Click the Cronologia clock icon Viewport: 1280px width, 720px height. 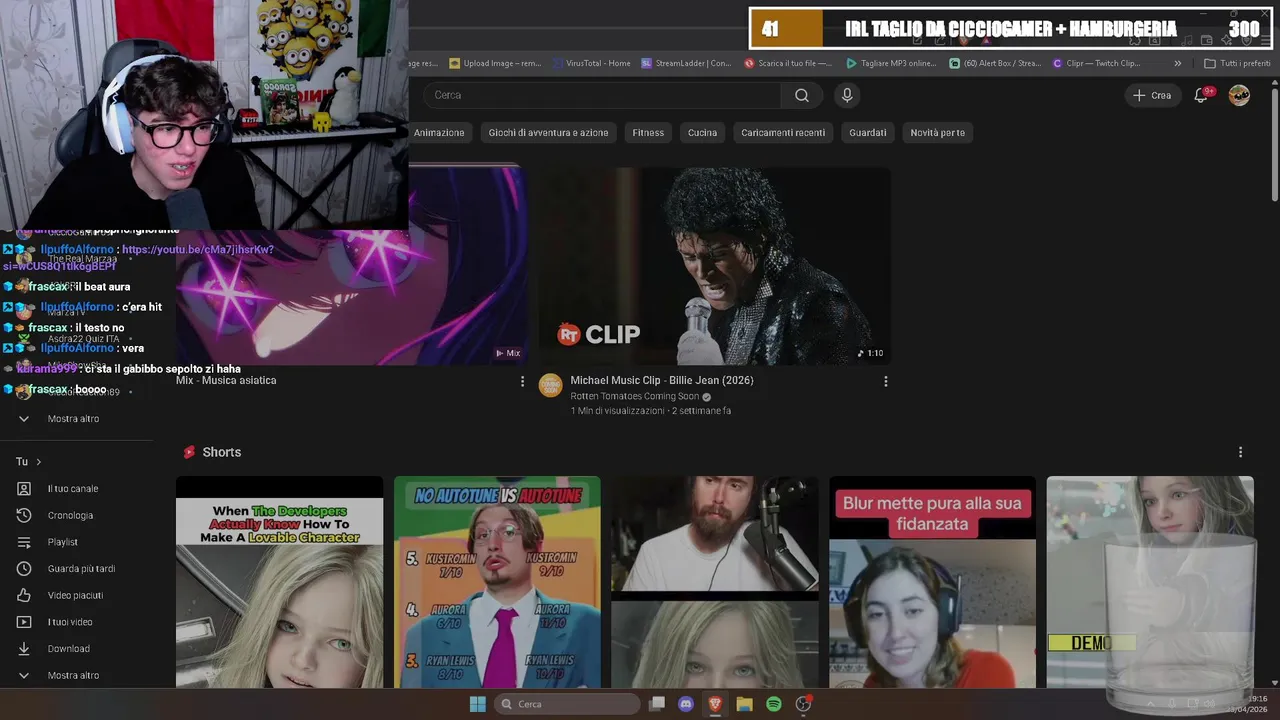pyautogui.click(x=24, y=515)
